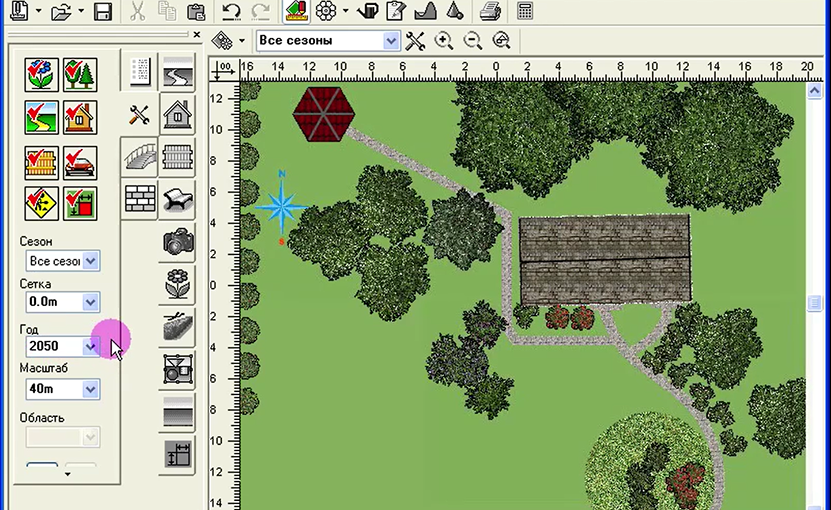This screenshot has height=510, width=831.
Task: Expand the small arrow below the panel
Action: point(67,474)
